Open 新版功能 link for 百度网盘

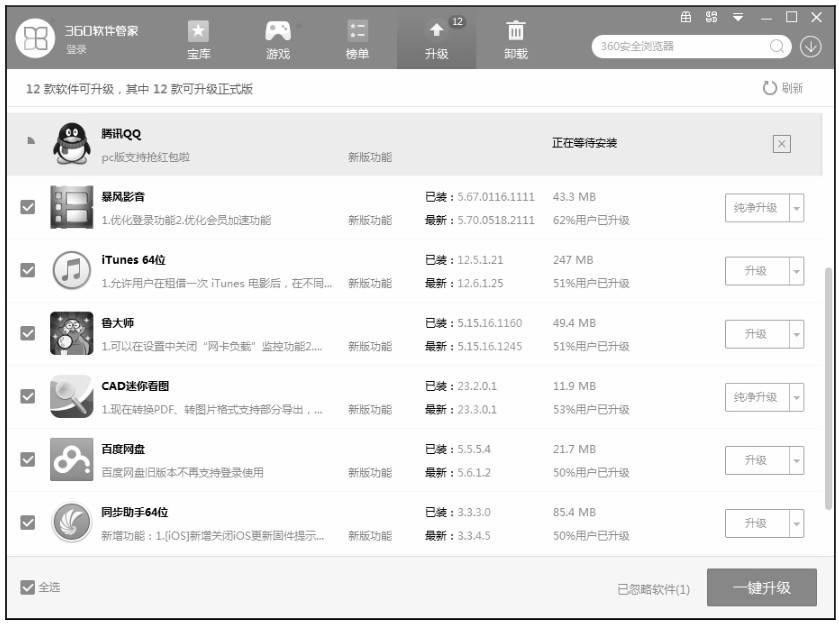point(370,473)
